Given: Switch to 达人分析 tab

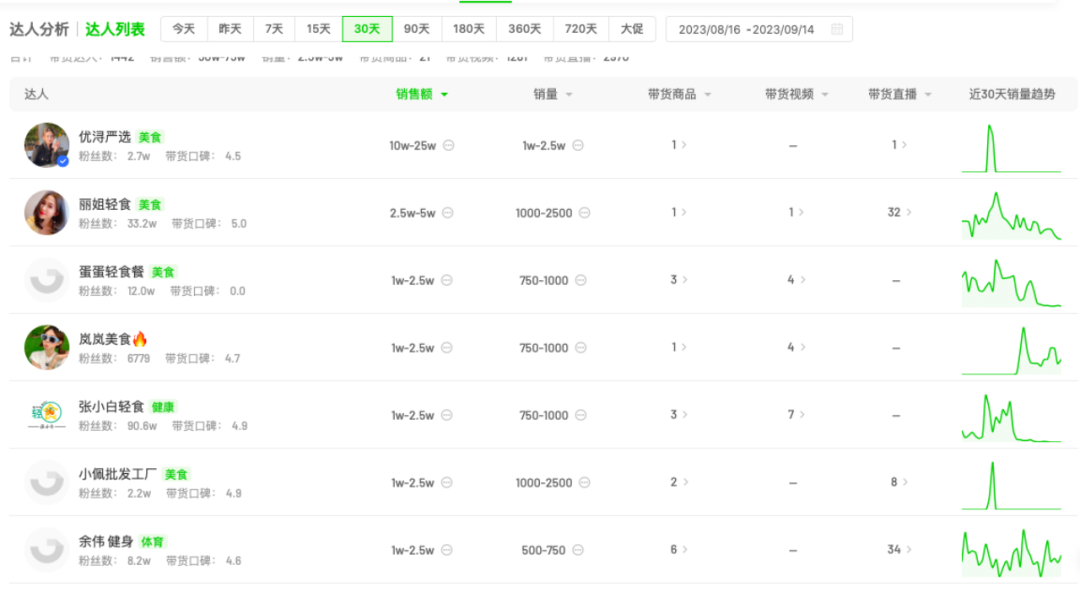Looking at the screenshot, I should (x=39, y=29).
